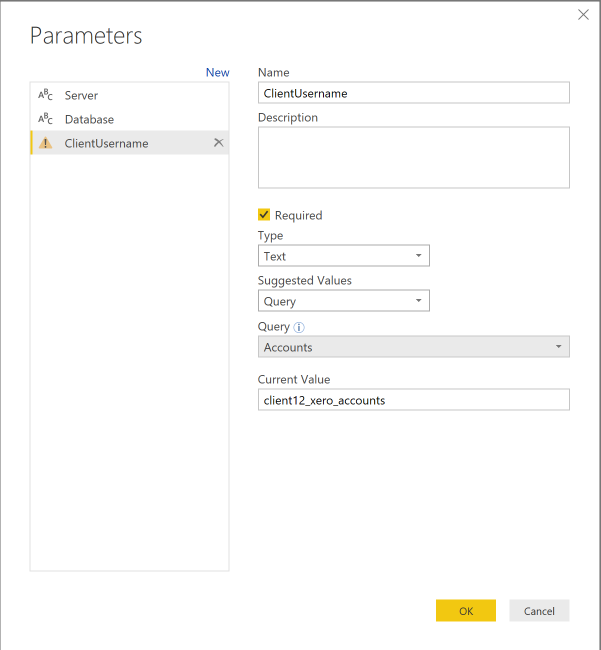Select the Server parameter in list
The height and width of the screenshot is (650, 601).
tap(130, 95)
